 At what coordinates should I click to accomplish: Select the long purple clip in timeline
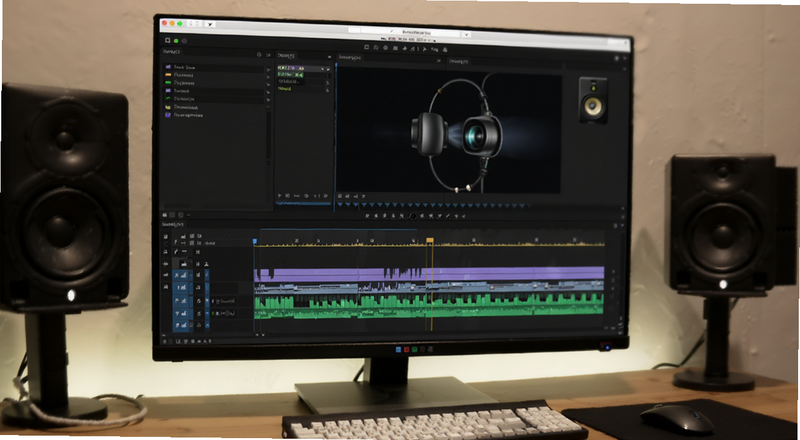click(x=429, y=274)
